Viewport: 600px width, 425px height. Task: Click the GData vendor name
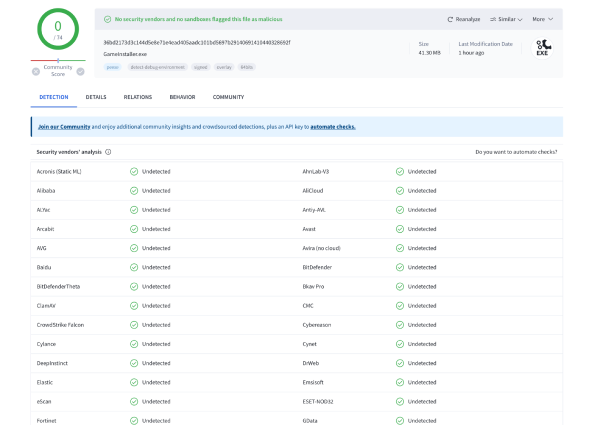[x=310, y=420]
